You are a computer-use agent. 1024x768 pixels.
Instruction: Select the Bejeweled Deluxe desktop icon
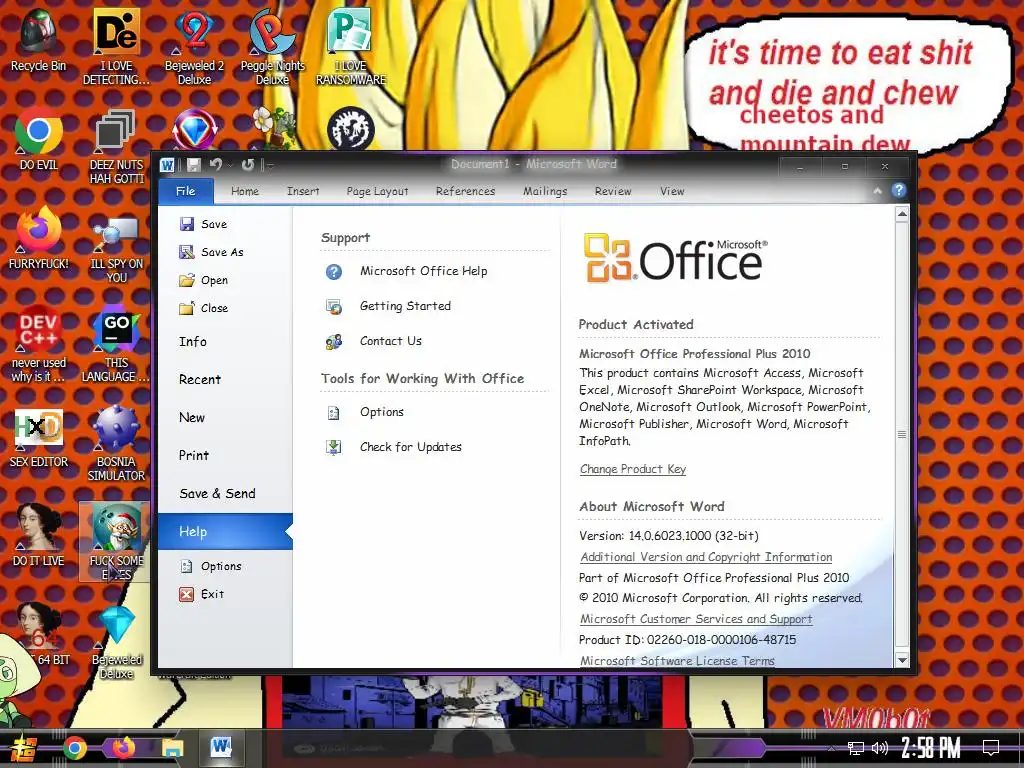pyautogui.click(x=116, y=641)
